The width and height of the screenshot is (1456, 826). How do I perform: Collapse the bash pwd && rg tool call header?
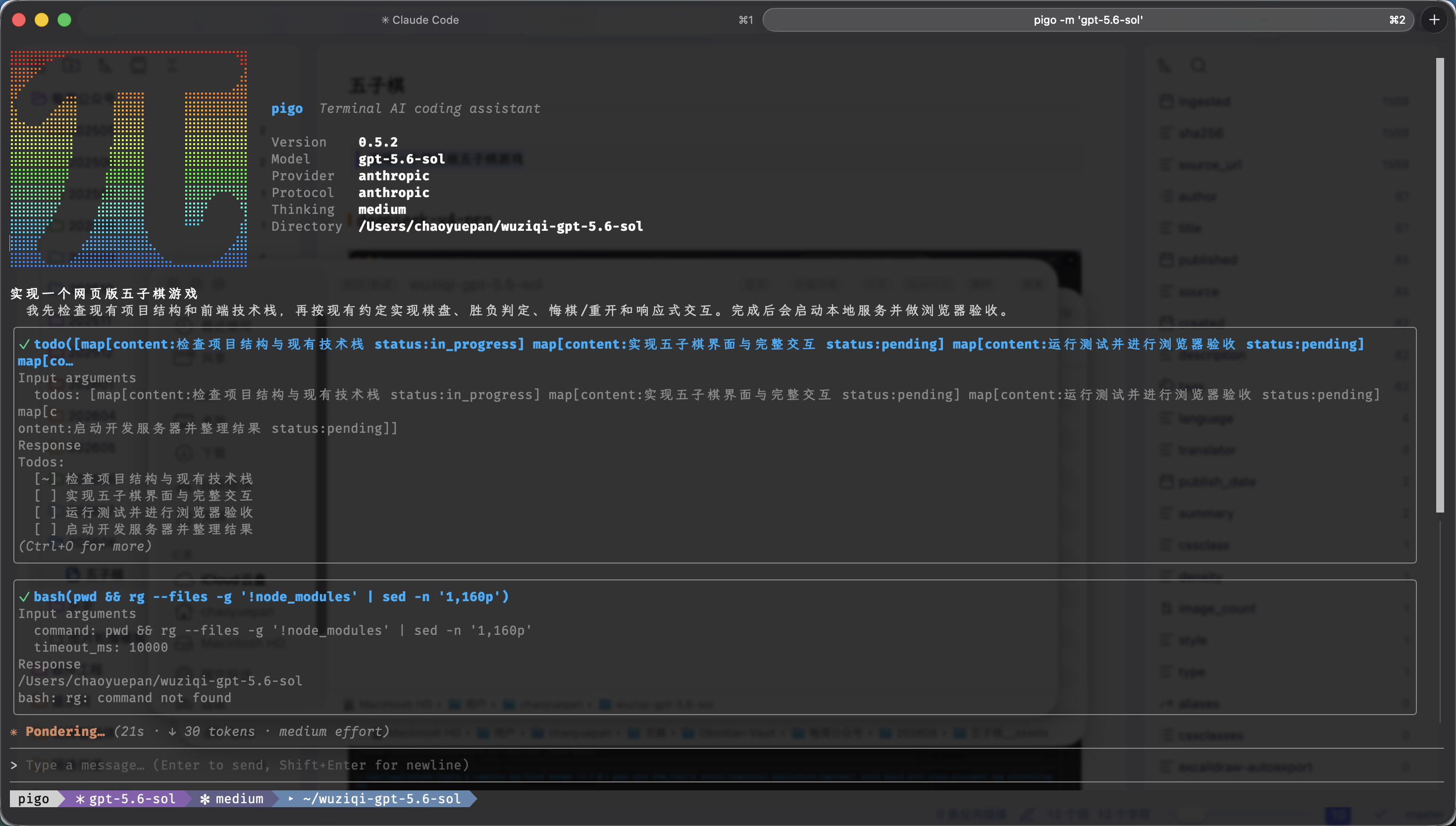click(x=264, y=597)
